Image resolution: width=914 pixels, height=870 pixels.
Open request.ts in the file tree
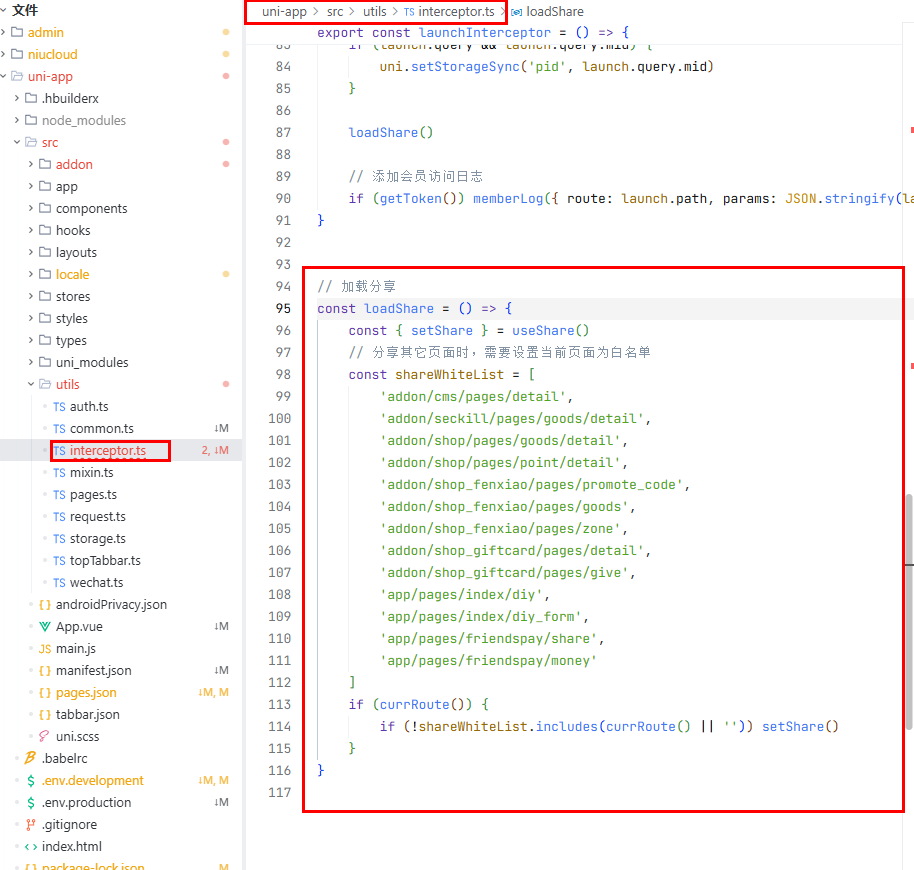coord(97,517)
